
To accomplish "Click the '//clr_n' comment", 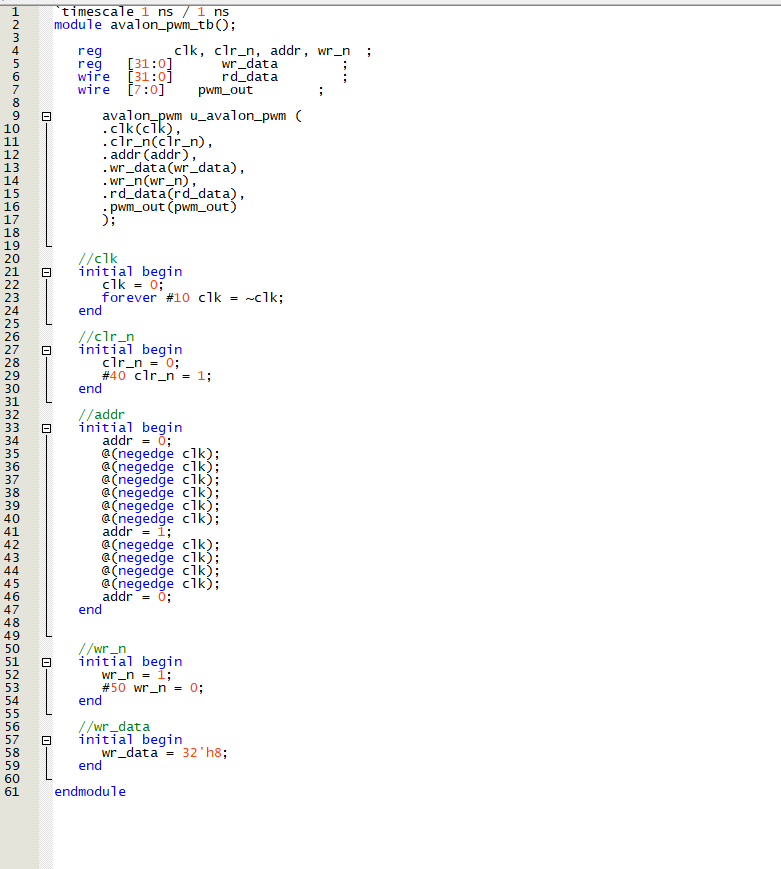I will (x=106, y=337).
